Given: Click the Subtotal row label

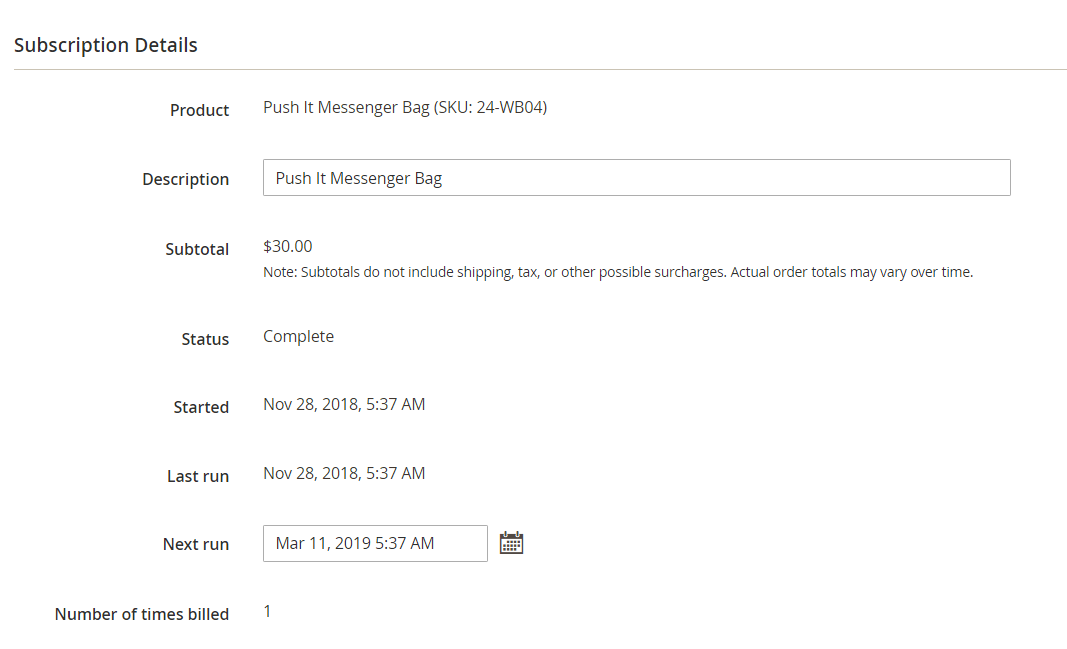Looking at the screenshot, I should point(197,249).
